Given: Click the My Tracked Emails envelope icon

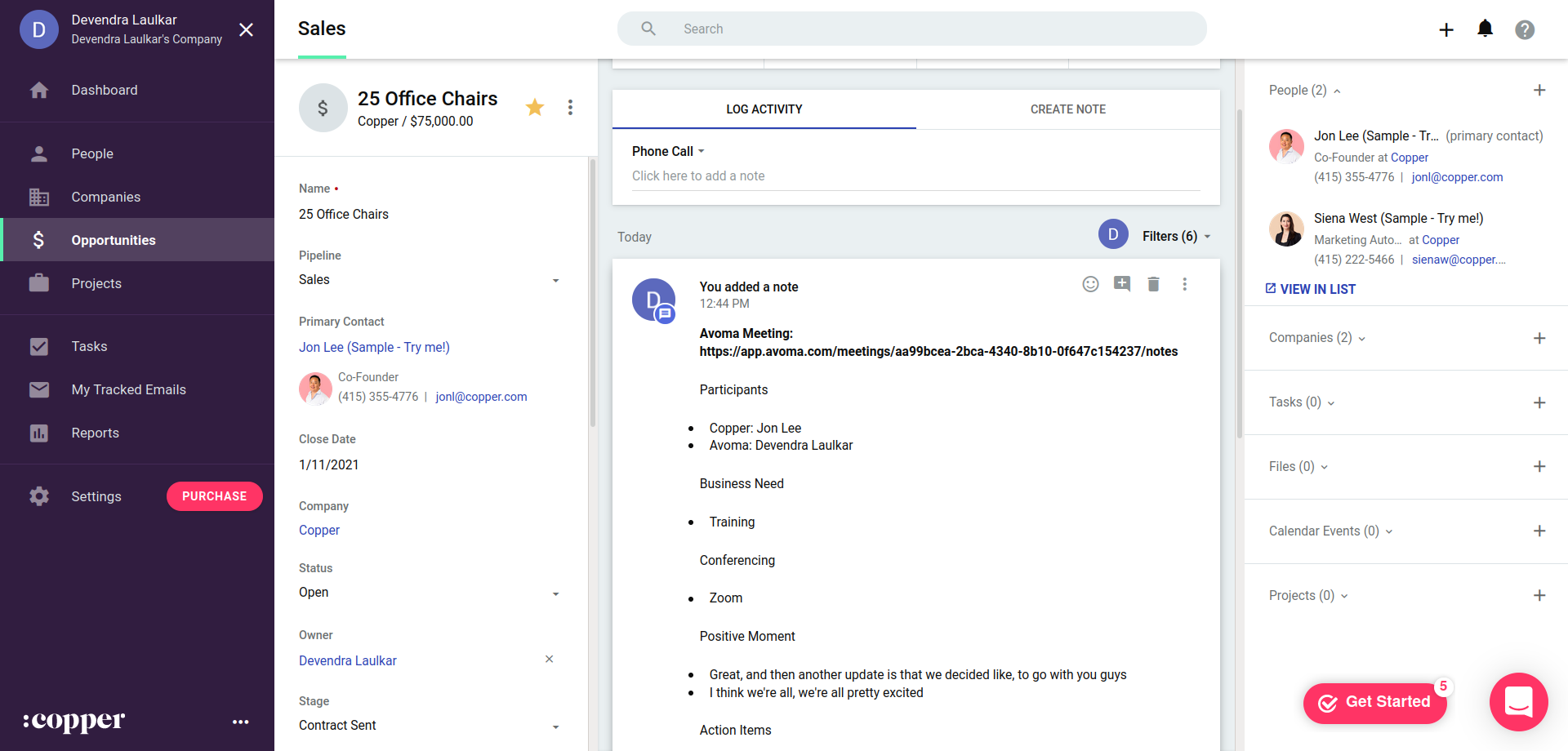Looking at the screenshot, I should 39,389.
